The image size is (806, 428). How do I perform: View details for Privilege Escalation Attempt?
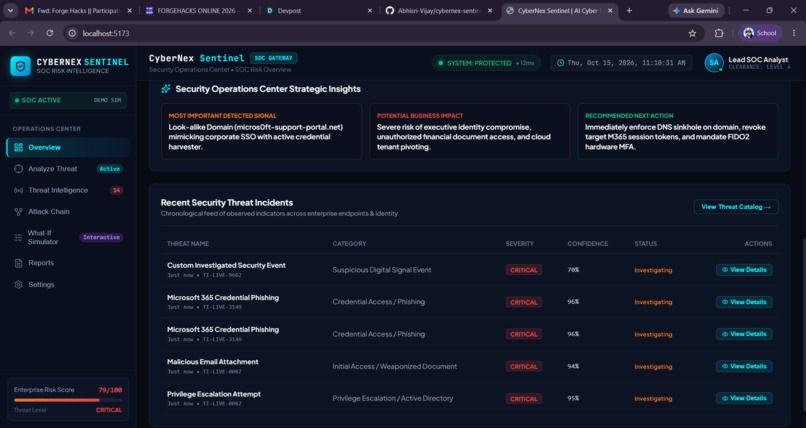click(744, 398)
